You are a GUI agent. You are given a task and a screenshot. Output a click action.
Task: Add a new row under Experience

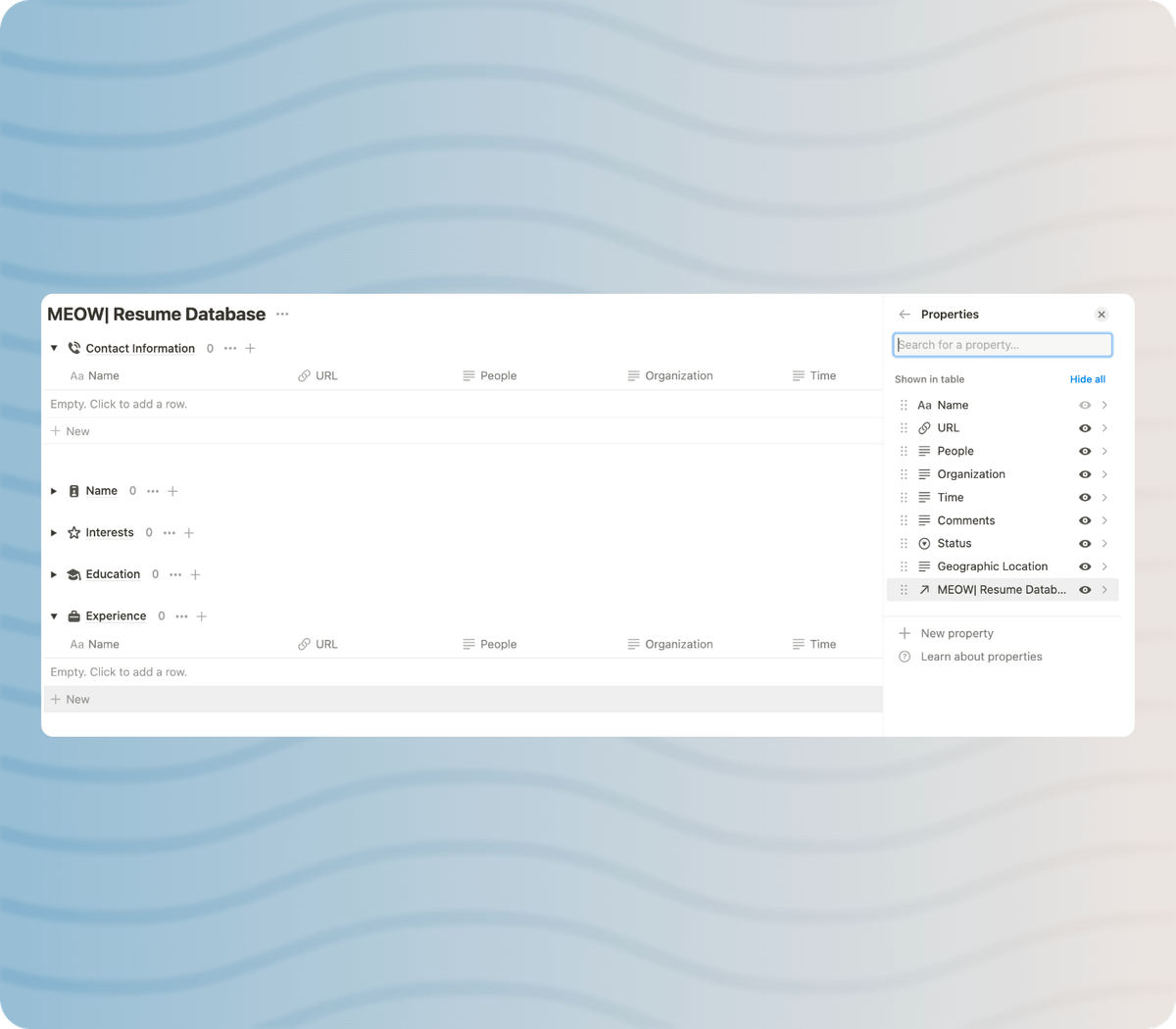77,700
